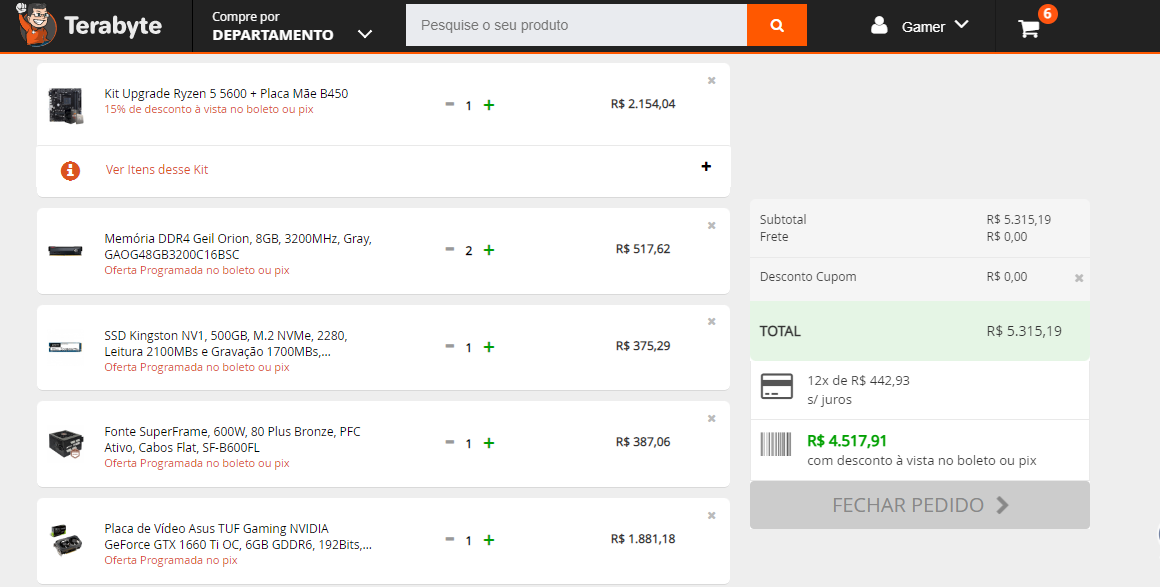Image resolution: width=1160 pixels, height=587 pixels.
Task: Remove the Desconto Cupom entry
Action: tap(1079, 278)
